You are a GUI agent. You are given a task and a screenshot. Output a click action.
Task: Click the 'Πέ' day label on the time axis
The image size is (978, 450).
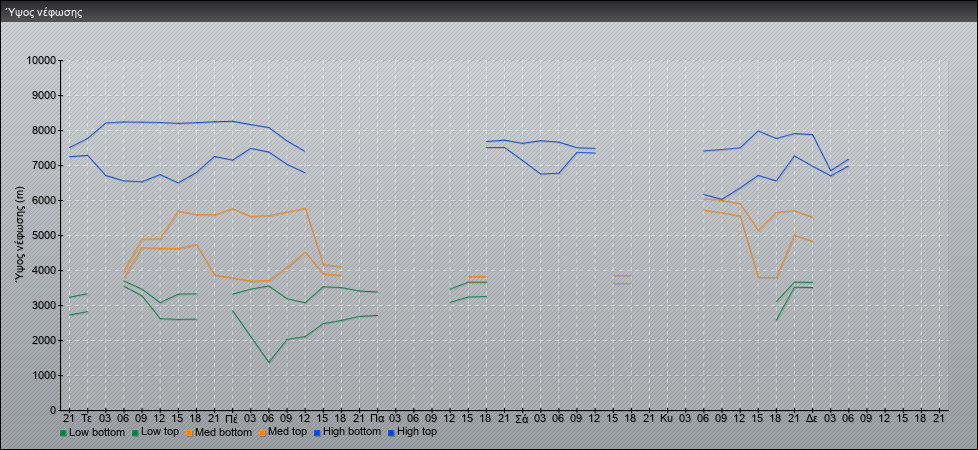pos(231,418)
